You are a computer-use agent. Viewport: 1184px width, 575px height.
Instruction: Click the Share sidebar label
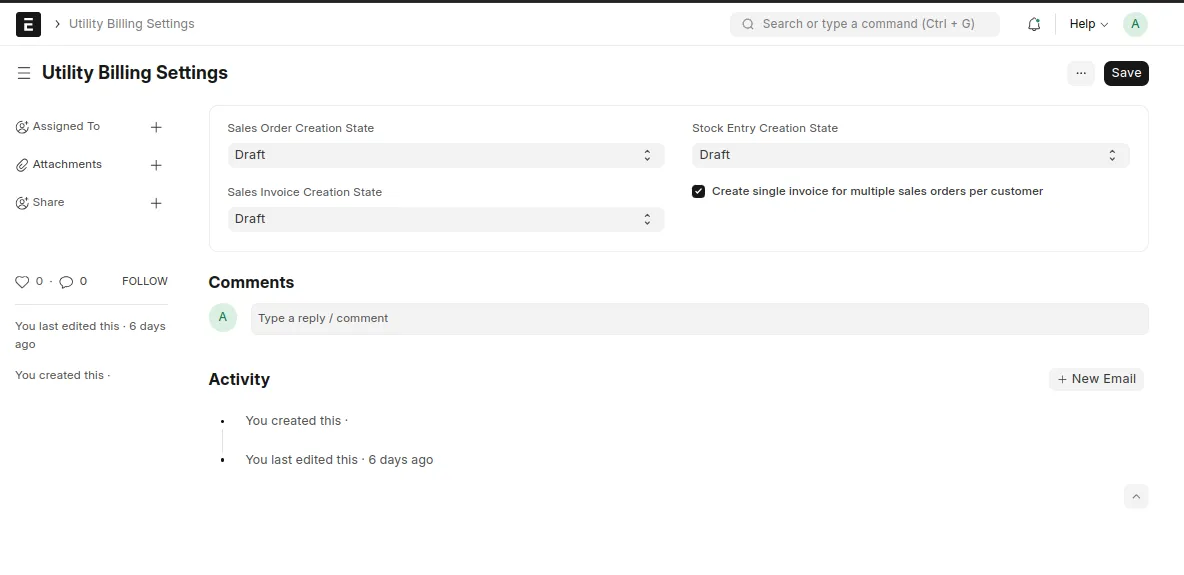(48, 202)
